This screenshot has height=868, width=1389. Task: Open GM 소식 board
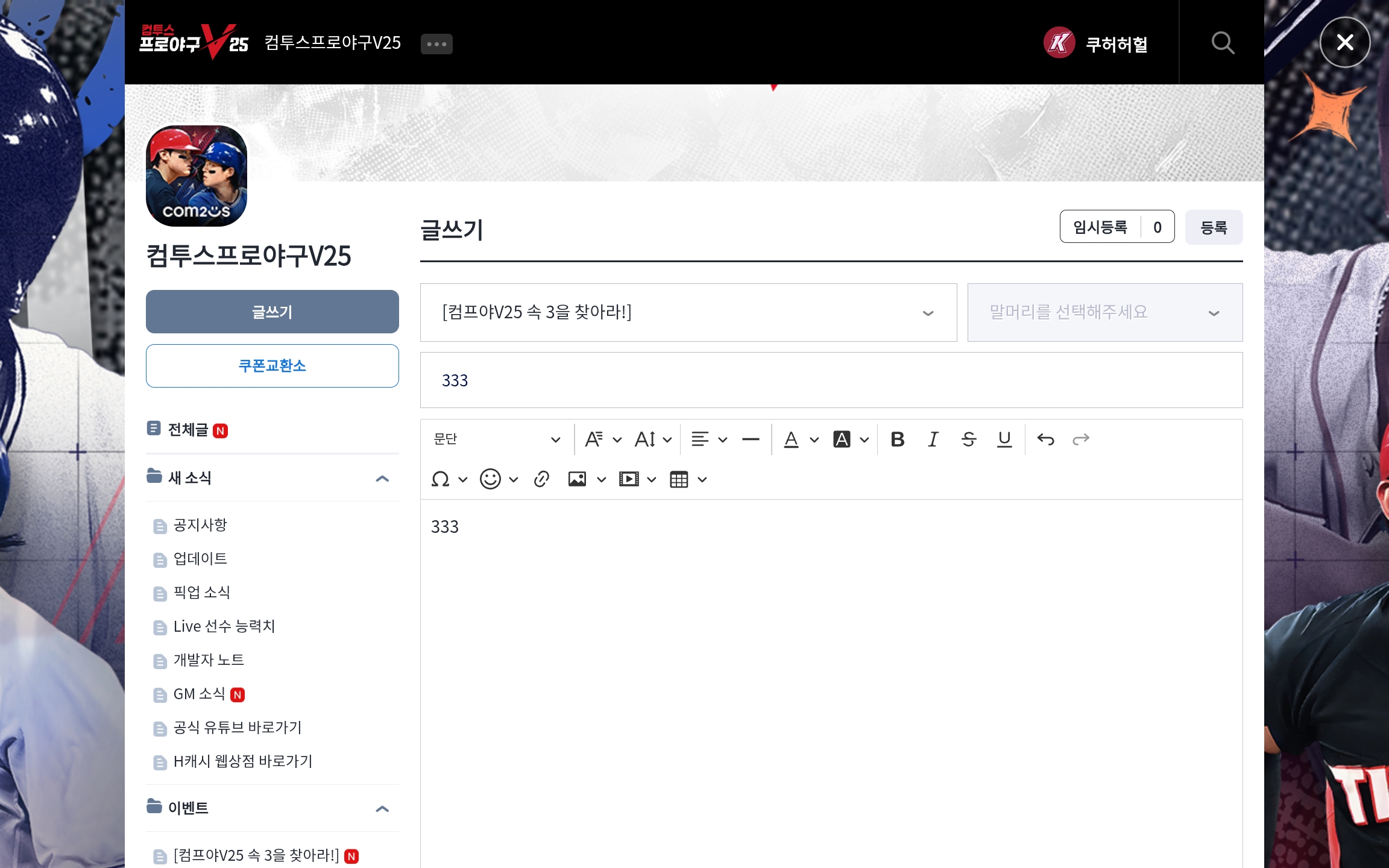(x=199, y=694)
